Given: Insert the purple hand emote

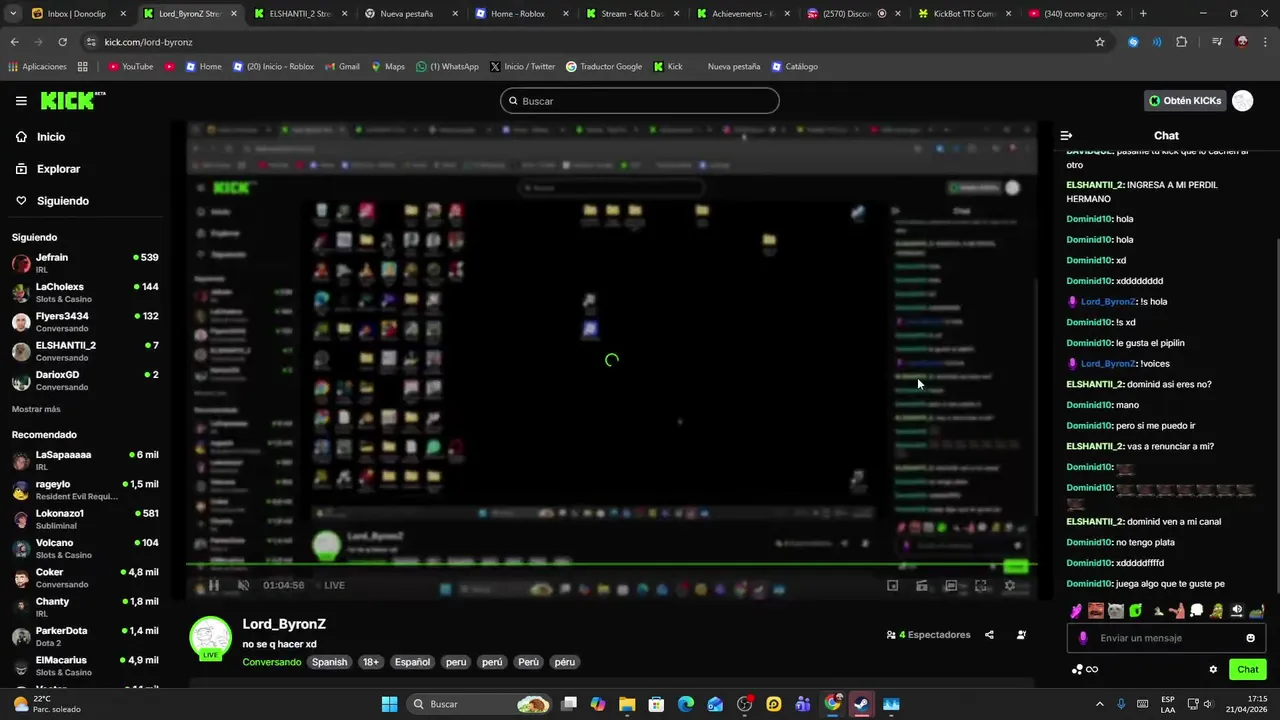Looking at the screenshot, I should [1076, 611].
